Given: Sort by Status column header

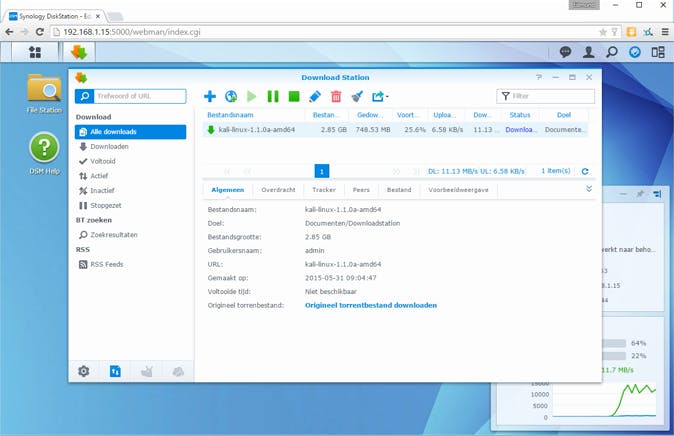Looking at the screenshot, I should pyautogui.click(x=520, y=115).
